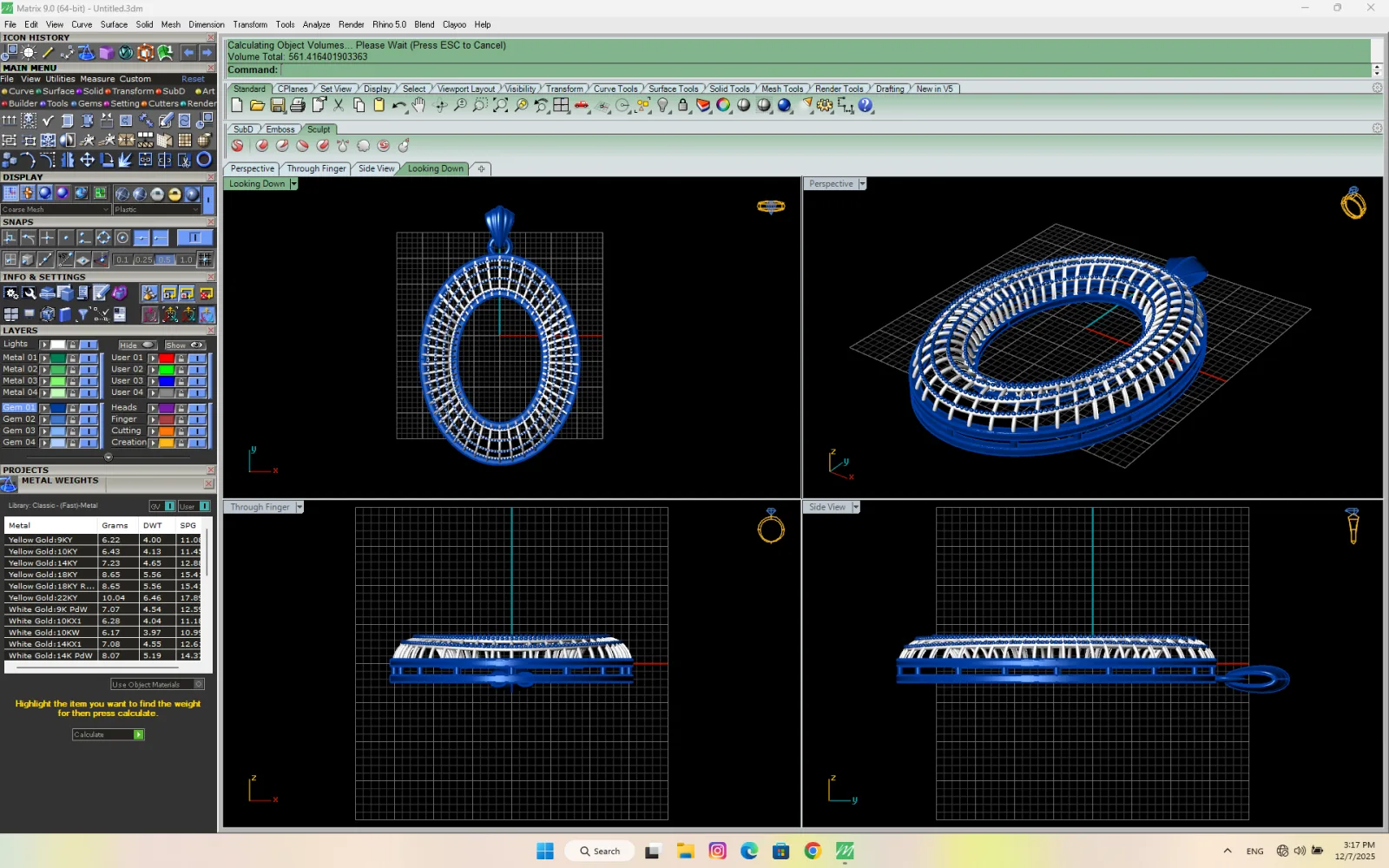Switch to the Side View viewport tab
Screen dimensions: 1389x868
(377, 168)
